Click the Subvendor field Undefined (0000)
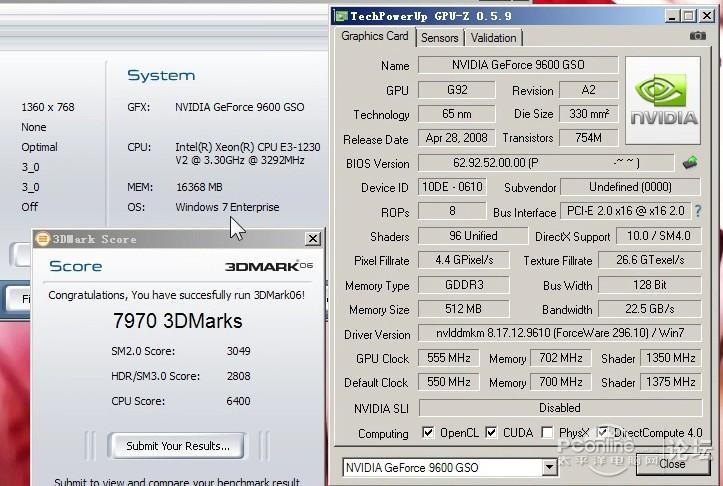The height and width of the screenshot is (486, 723). pyautogui.click(x=630, y=187)
